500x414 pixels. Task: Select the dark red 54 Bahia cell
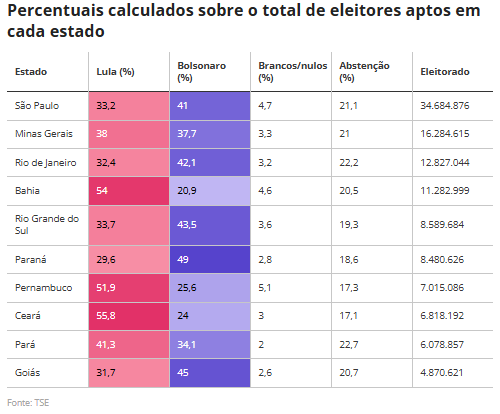click(x=129, y=191)
